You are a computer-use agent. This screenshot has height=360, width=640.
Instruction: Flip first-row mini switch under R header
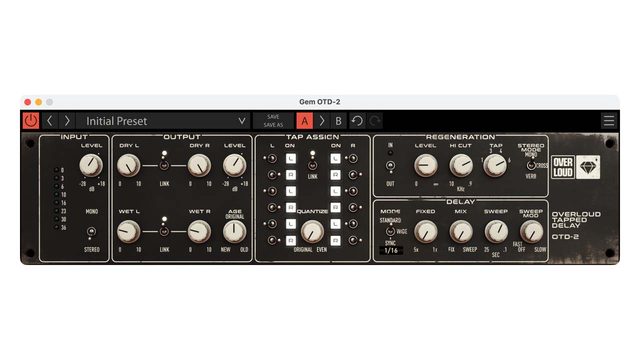353,158
